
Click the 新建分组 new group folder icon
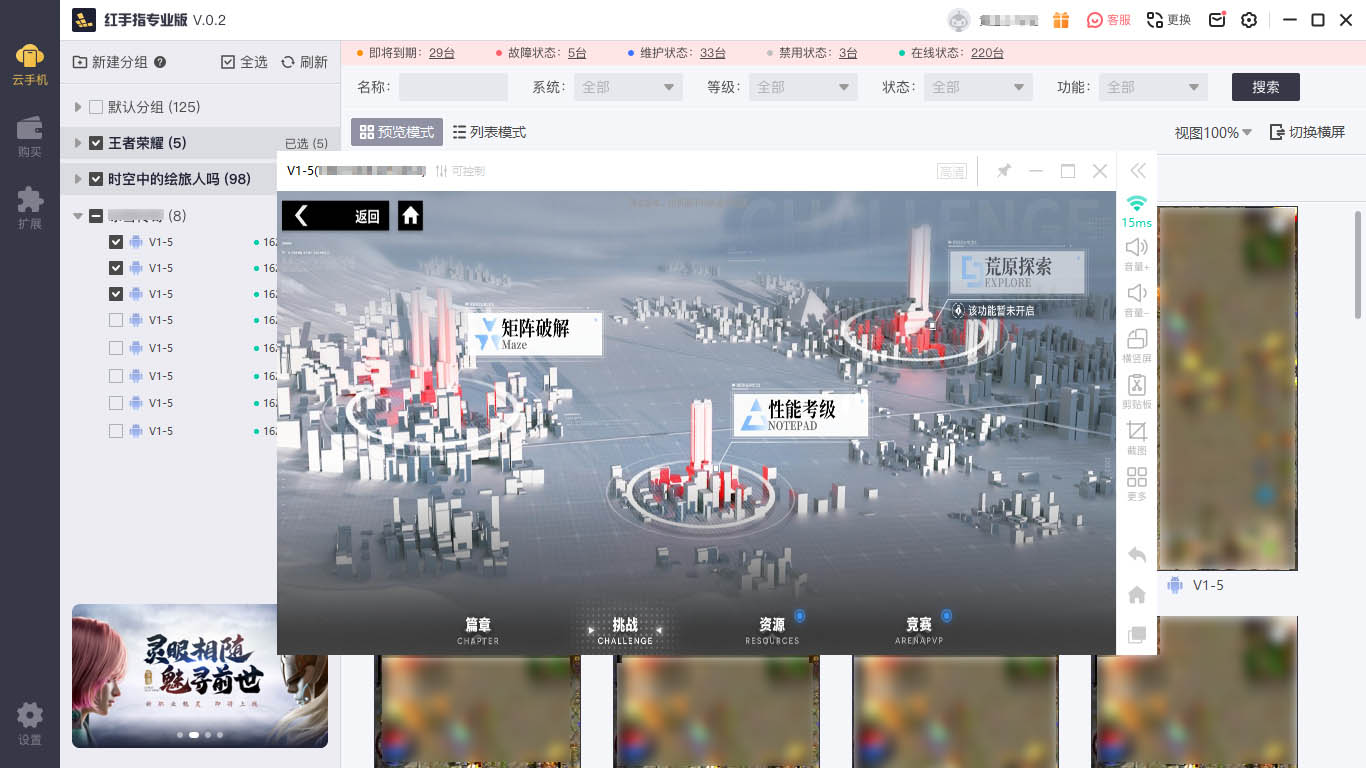tap(80, 62)
